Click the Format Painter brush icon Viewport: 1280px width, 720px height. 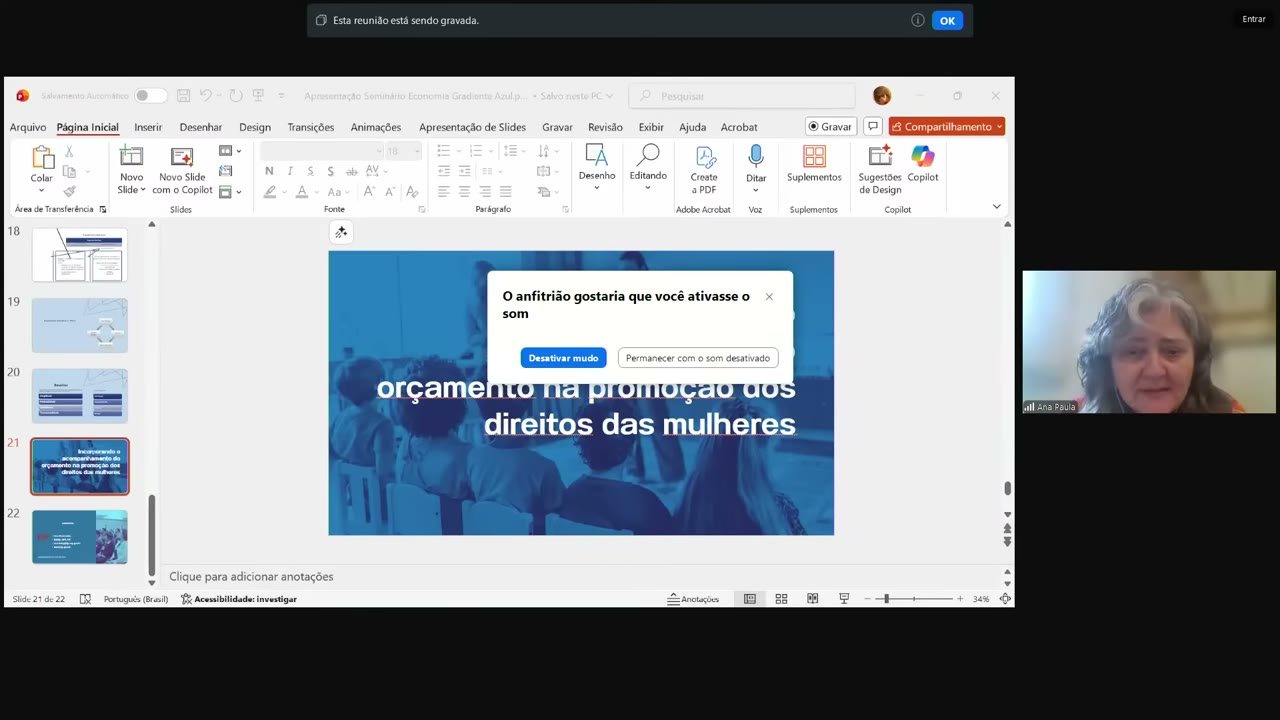point(69,191)
